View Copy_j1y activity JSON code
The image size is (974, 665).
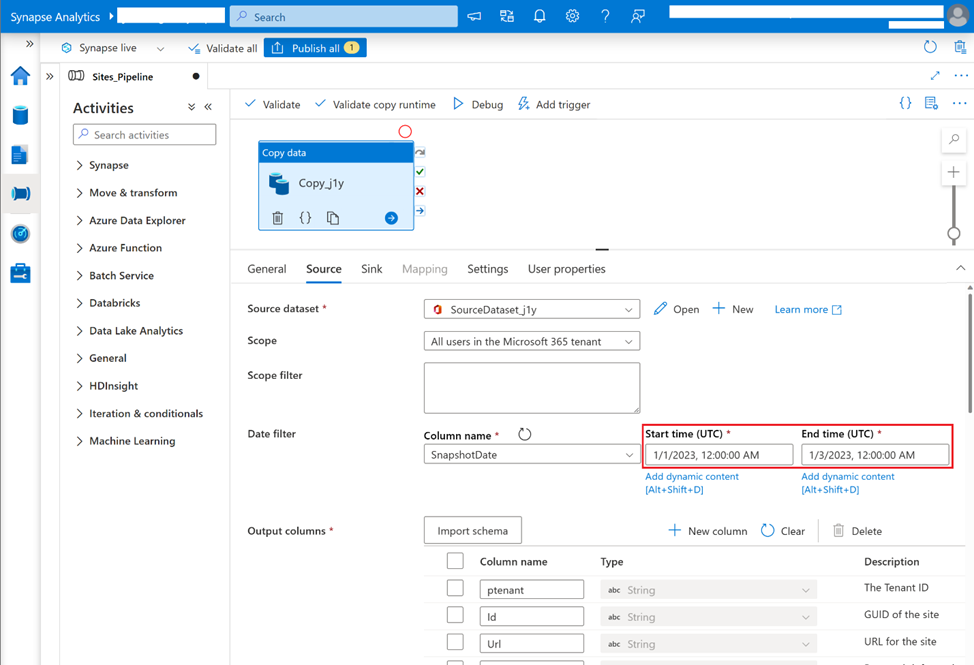305,218
